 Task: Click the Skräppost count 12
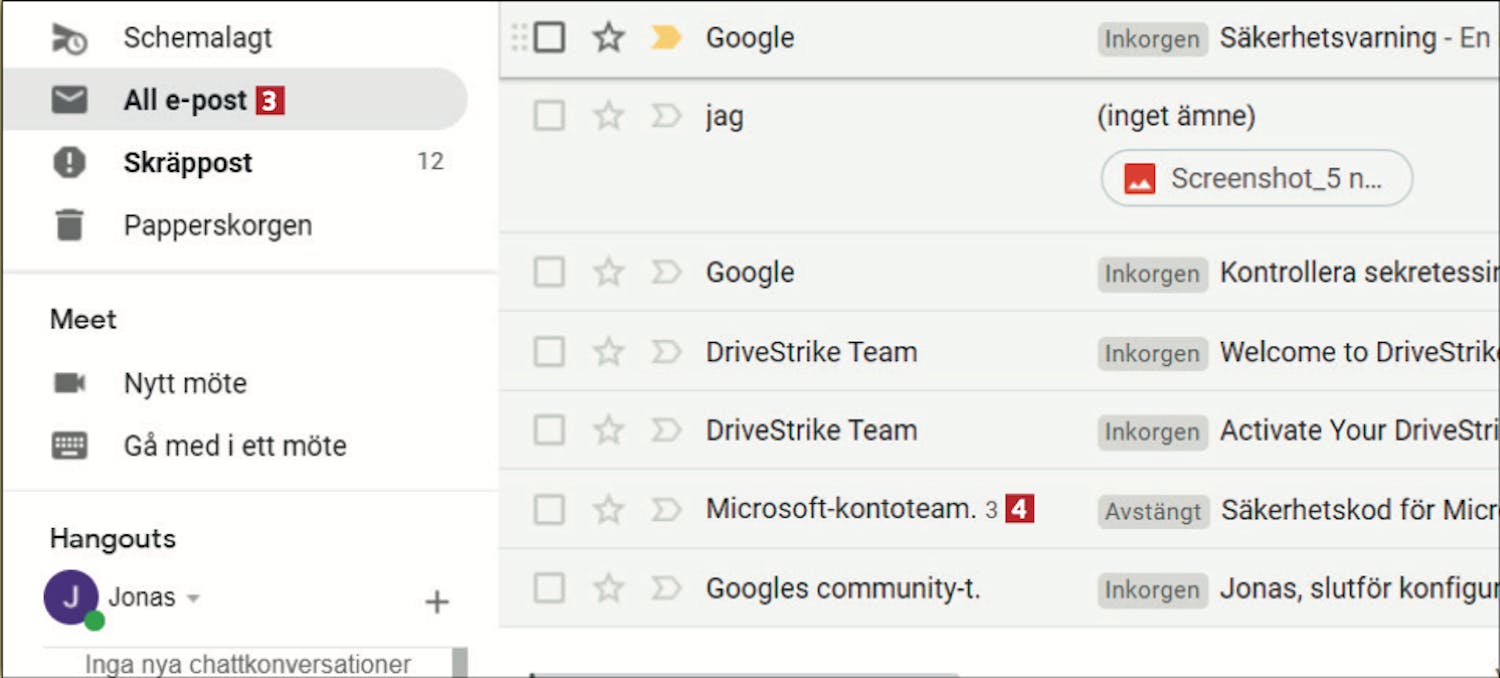point(430,162)
